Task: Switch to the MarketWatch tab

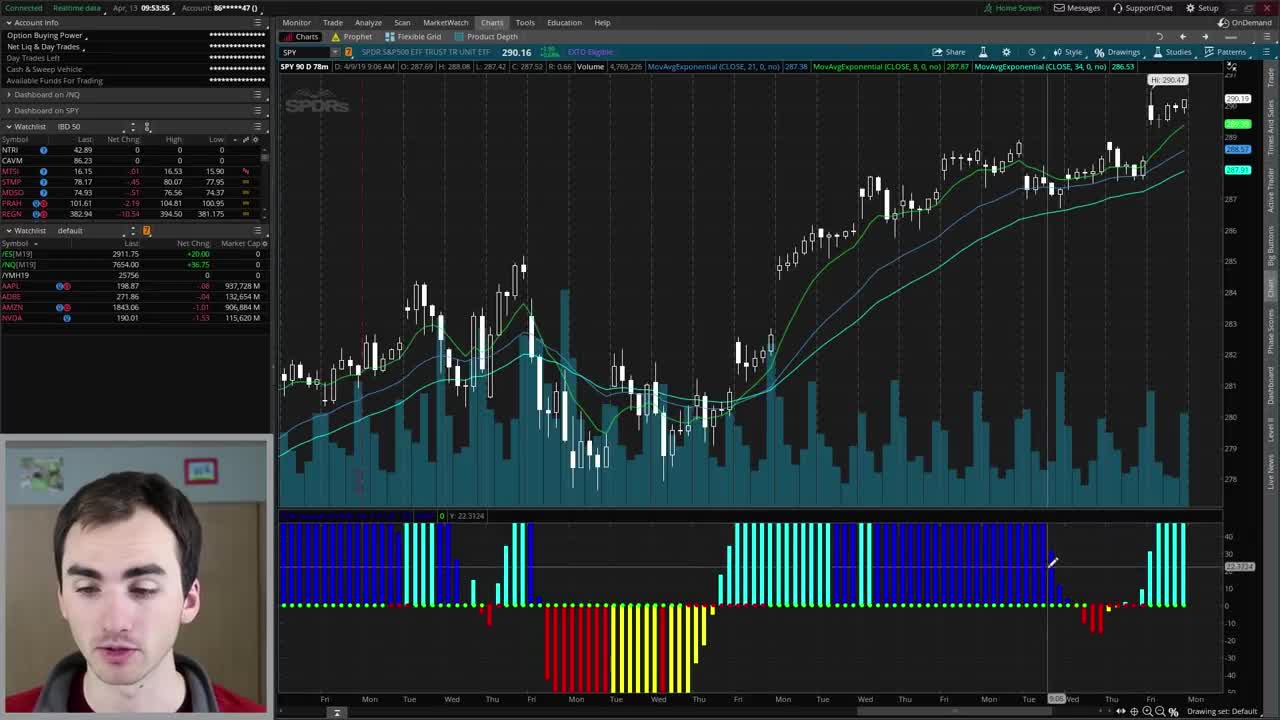Action: pyautogui.click(x=445, y=22)
